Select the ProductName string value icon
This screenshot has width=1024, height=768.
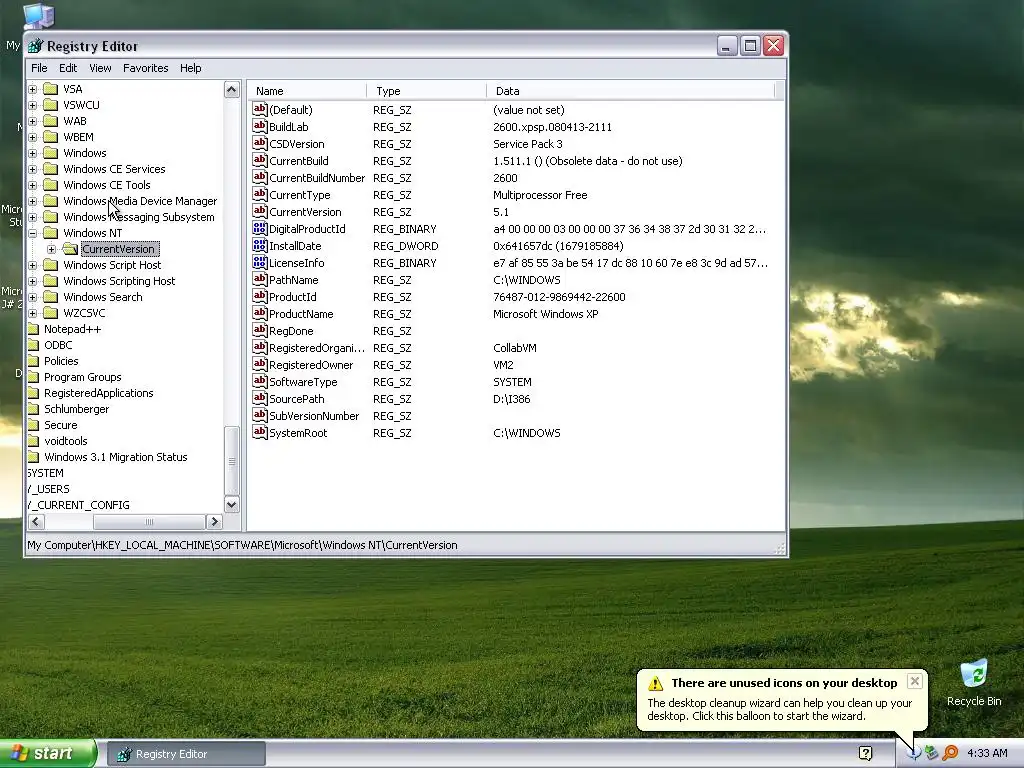tap(260, 313)
